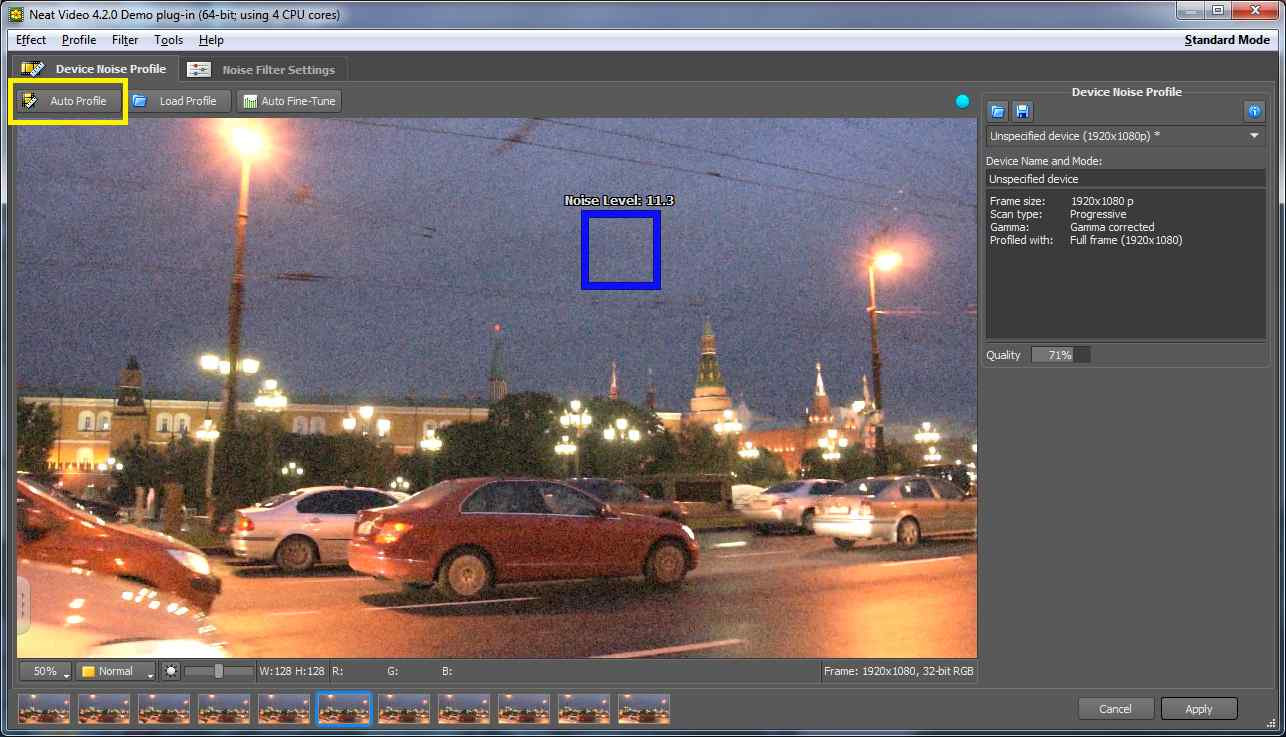
Task: Open the 50% zoom level dropdown
Action: (x=44, y=671)
